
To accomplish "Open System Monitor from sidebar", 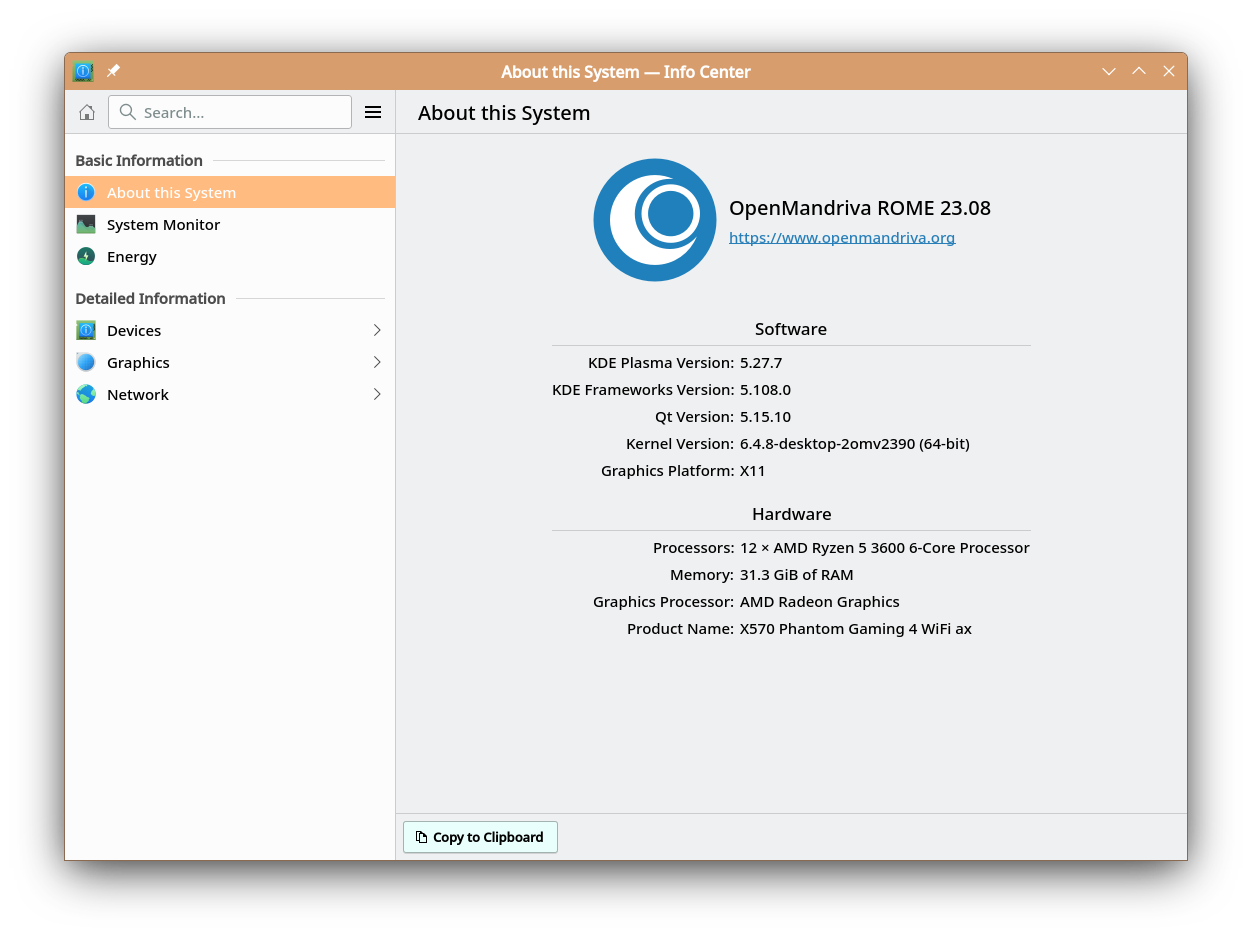I will click(x=230, y=224).
